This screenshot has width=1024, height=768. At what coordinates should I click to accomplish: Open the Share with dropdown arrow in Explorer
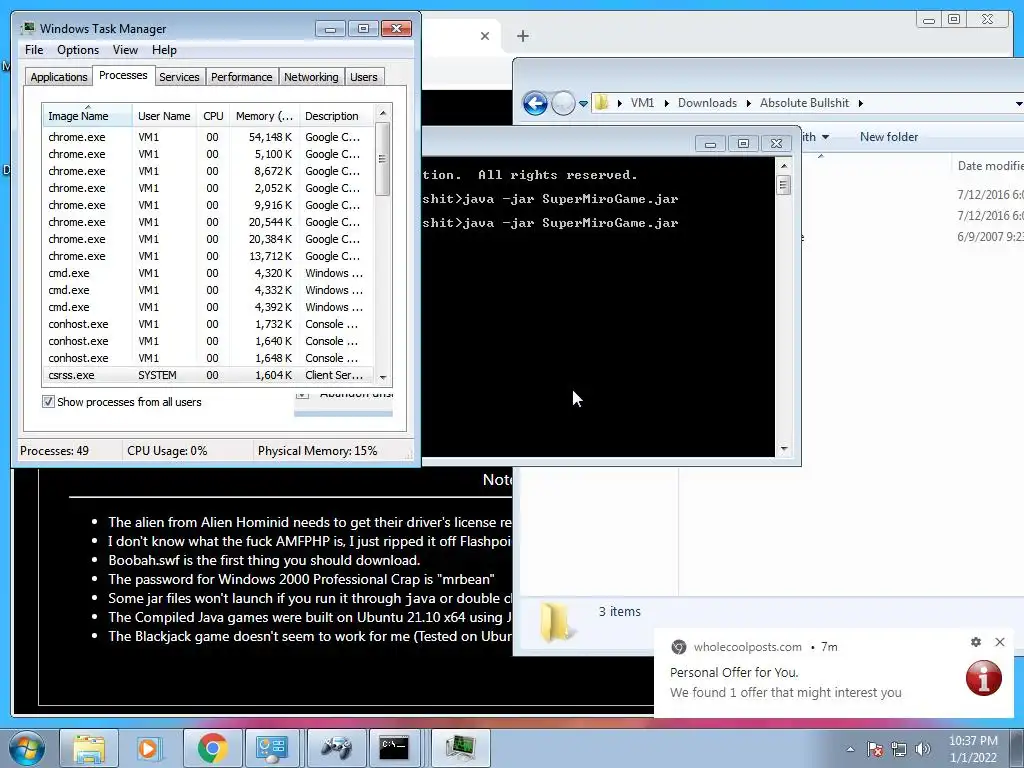click(x=825, y=137)
